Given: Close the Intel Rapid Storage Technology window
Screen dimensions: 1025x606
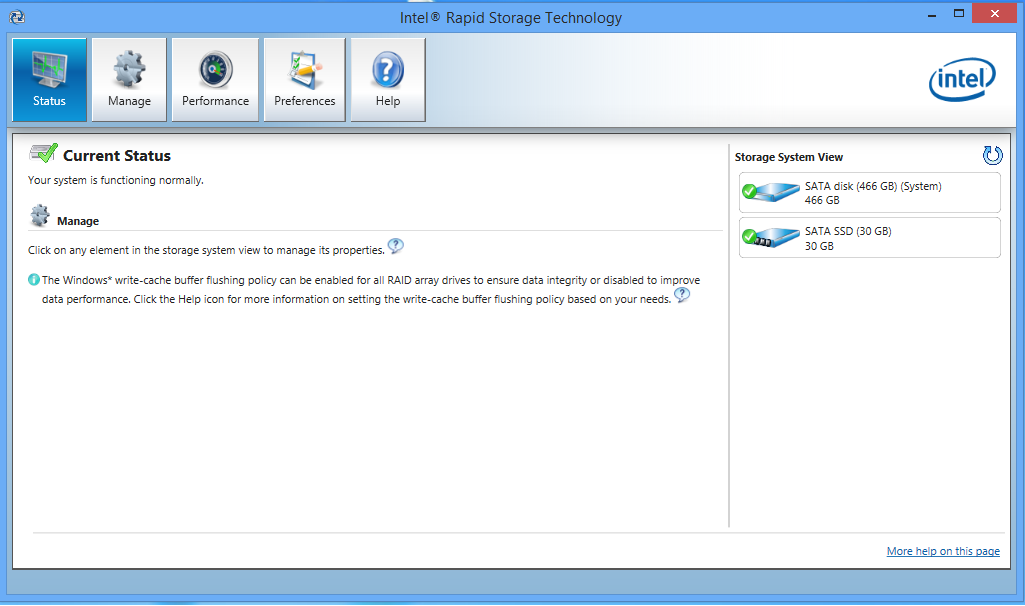Looking at the screenshot, I should point(994,14).
